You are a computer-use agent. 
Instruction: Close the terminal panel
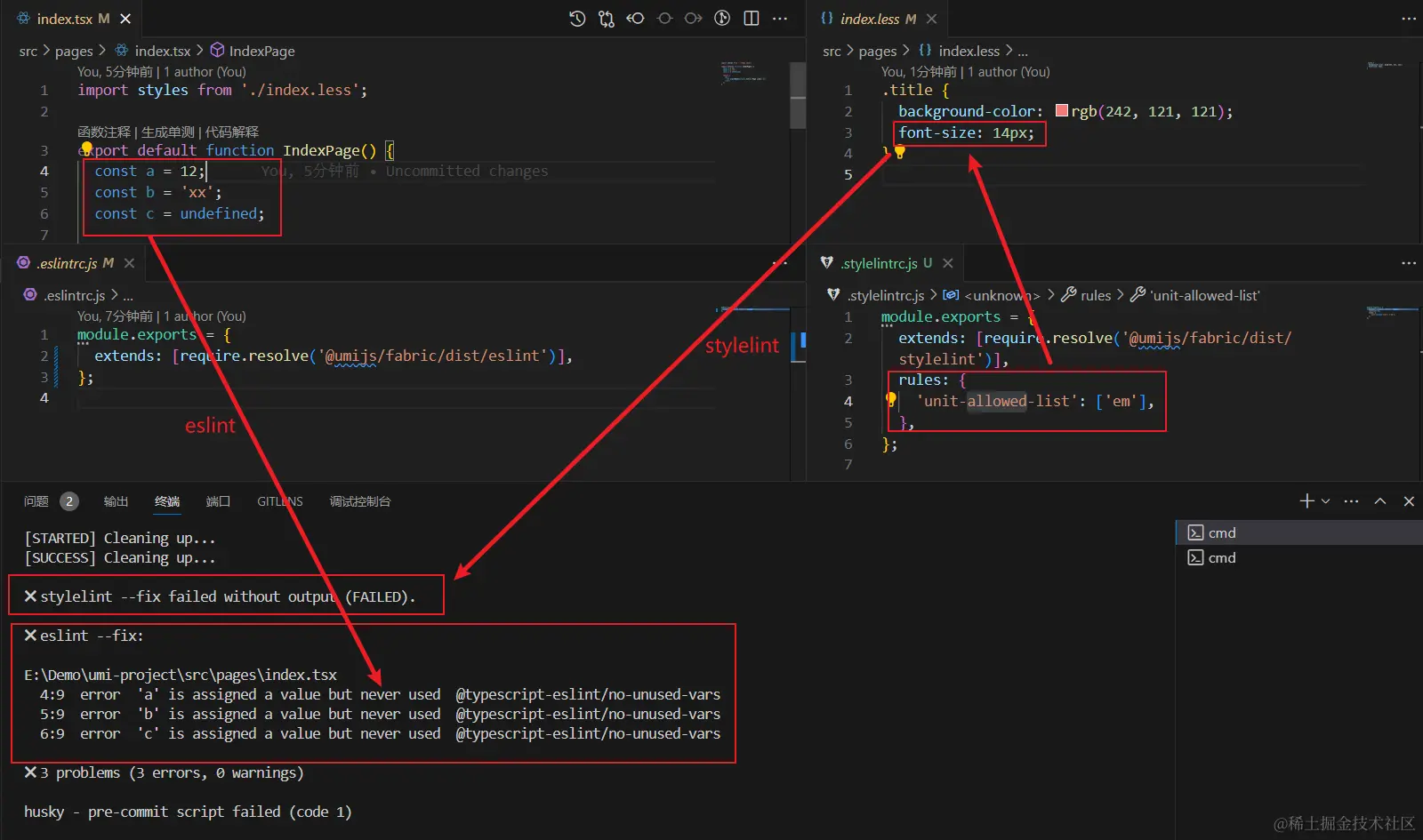(x=1409, y=501)
